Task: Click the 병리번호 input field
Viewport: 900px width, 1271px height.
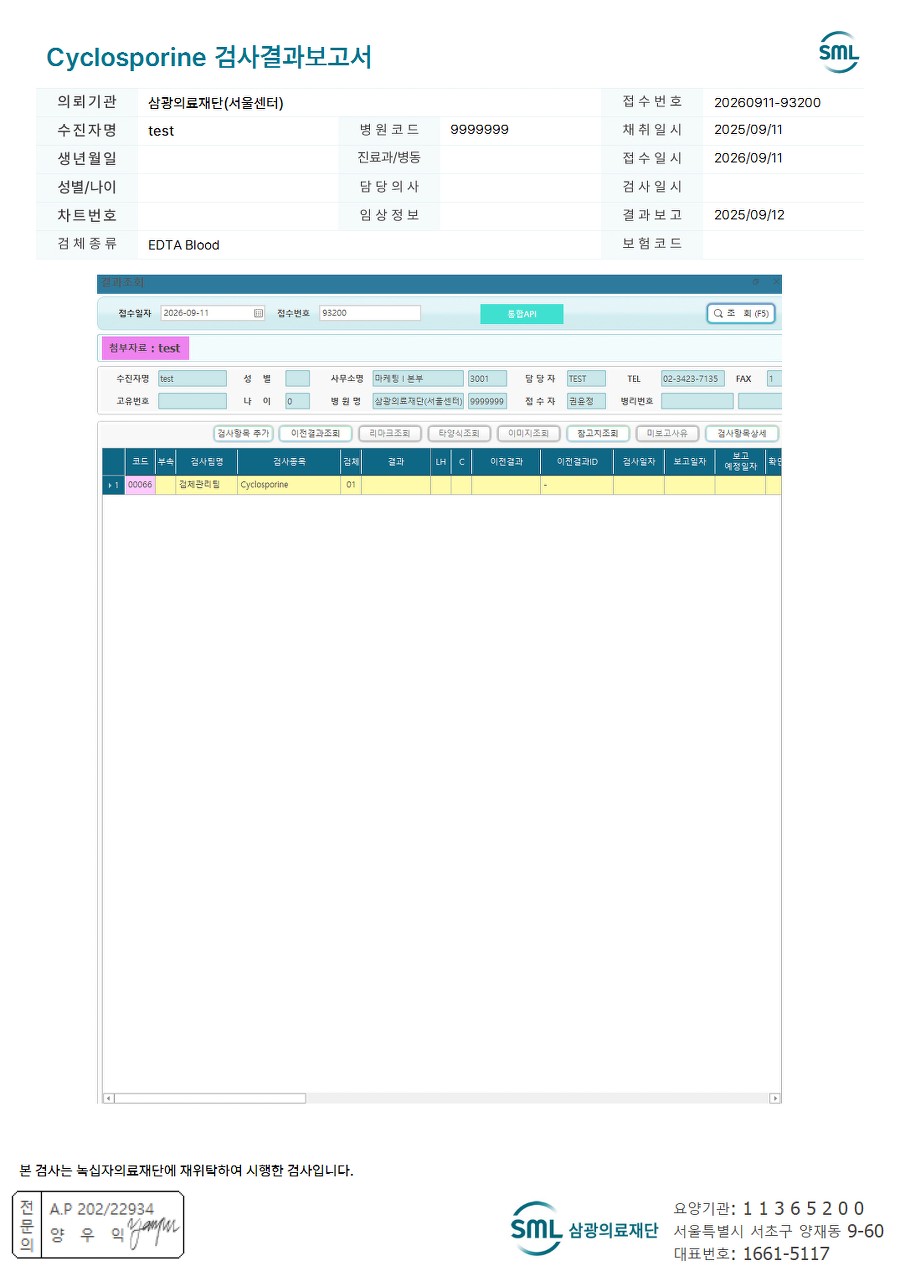Action: point(697,401)
